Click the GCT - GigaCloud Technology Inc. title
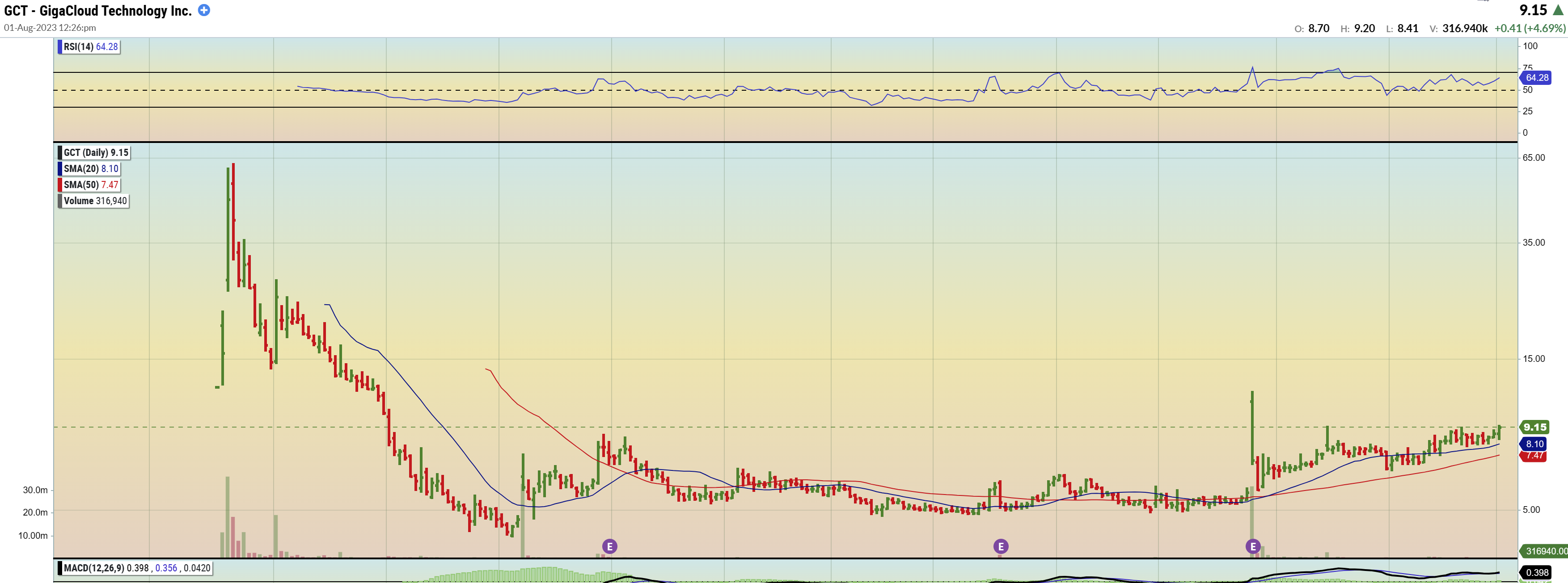This screenshot has width=1568, height=583. tap(97, 10)
